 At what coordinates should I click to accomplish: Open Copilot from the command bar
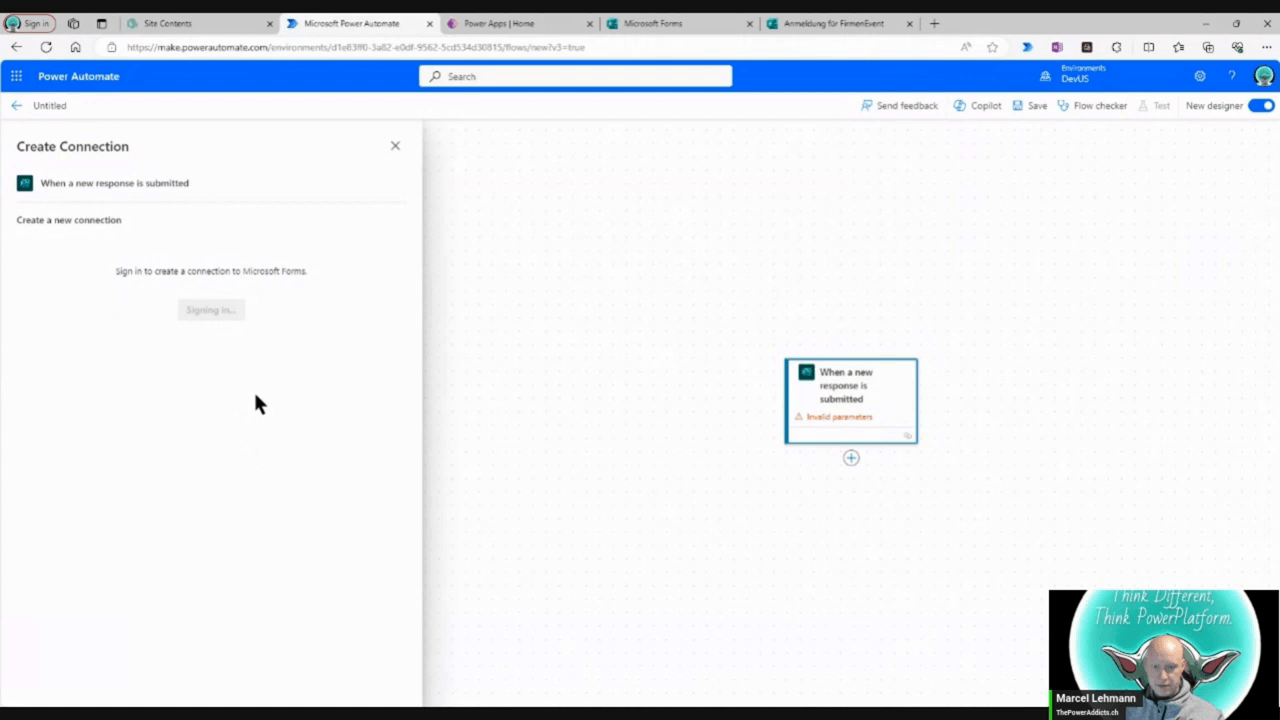point(977,105)
